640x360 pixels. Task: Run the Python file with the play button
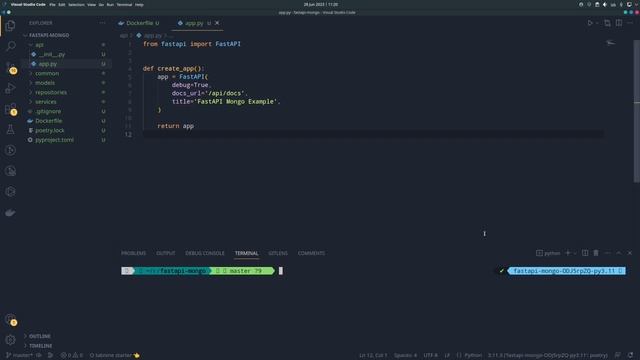point(590,23)
